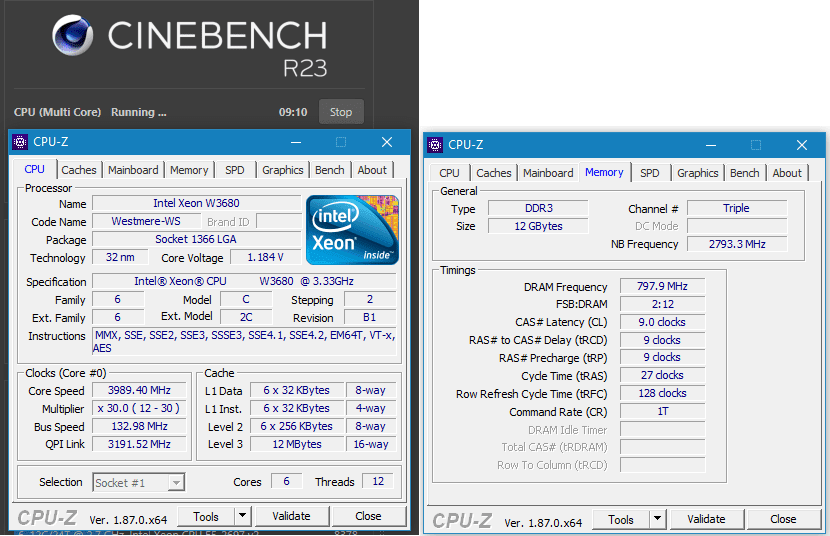Viewport: 830px width, 536px height.
Task: Click the Threads count field showing 12
Action: click(x=378, y=481)
